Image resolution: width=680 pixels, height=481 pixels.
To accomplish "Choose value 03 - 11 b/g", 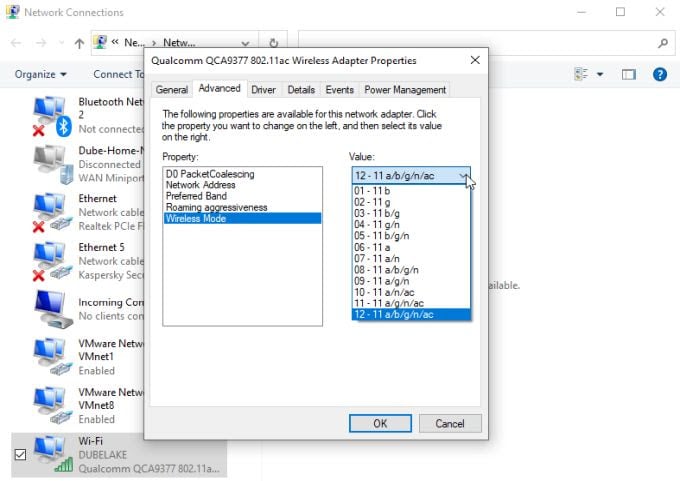I will coord(411,213).
